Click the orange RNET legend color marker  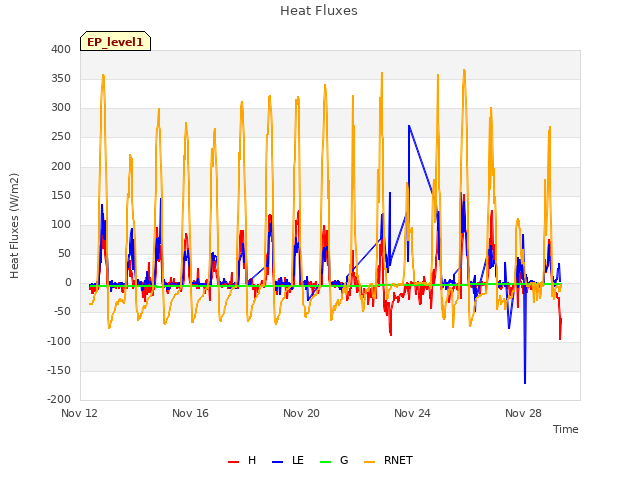(x=369, y=462)
